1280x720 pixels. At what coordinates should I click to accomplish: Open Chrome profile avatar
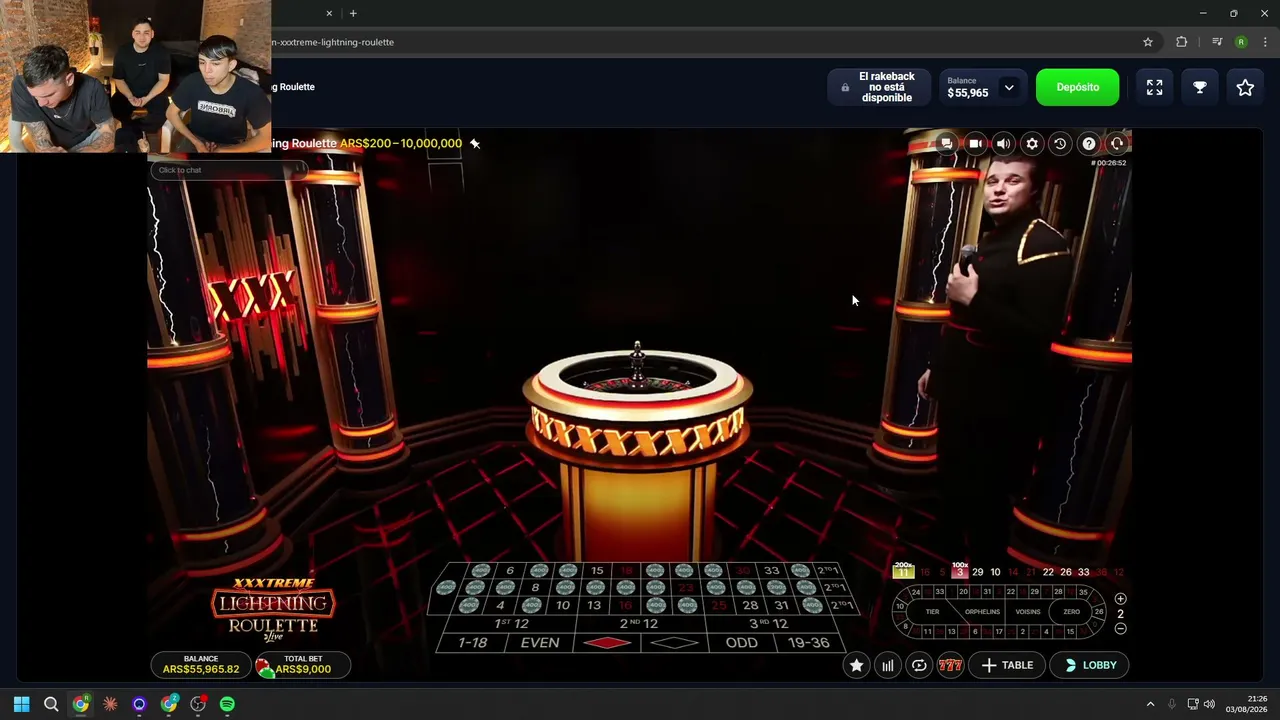coord(1241,42)
